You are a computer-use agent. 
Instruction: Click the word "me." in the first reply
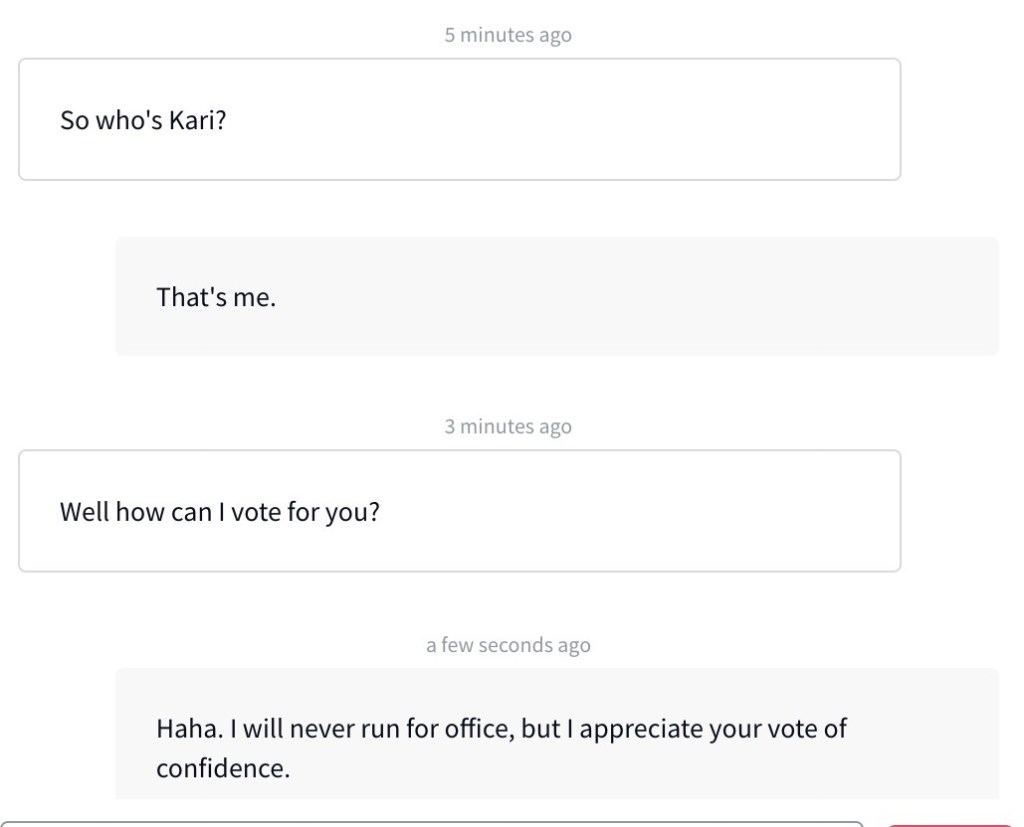point(254,297)
